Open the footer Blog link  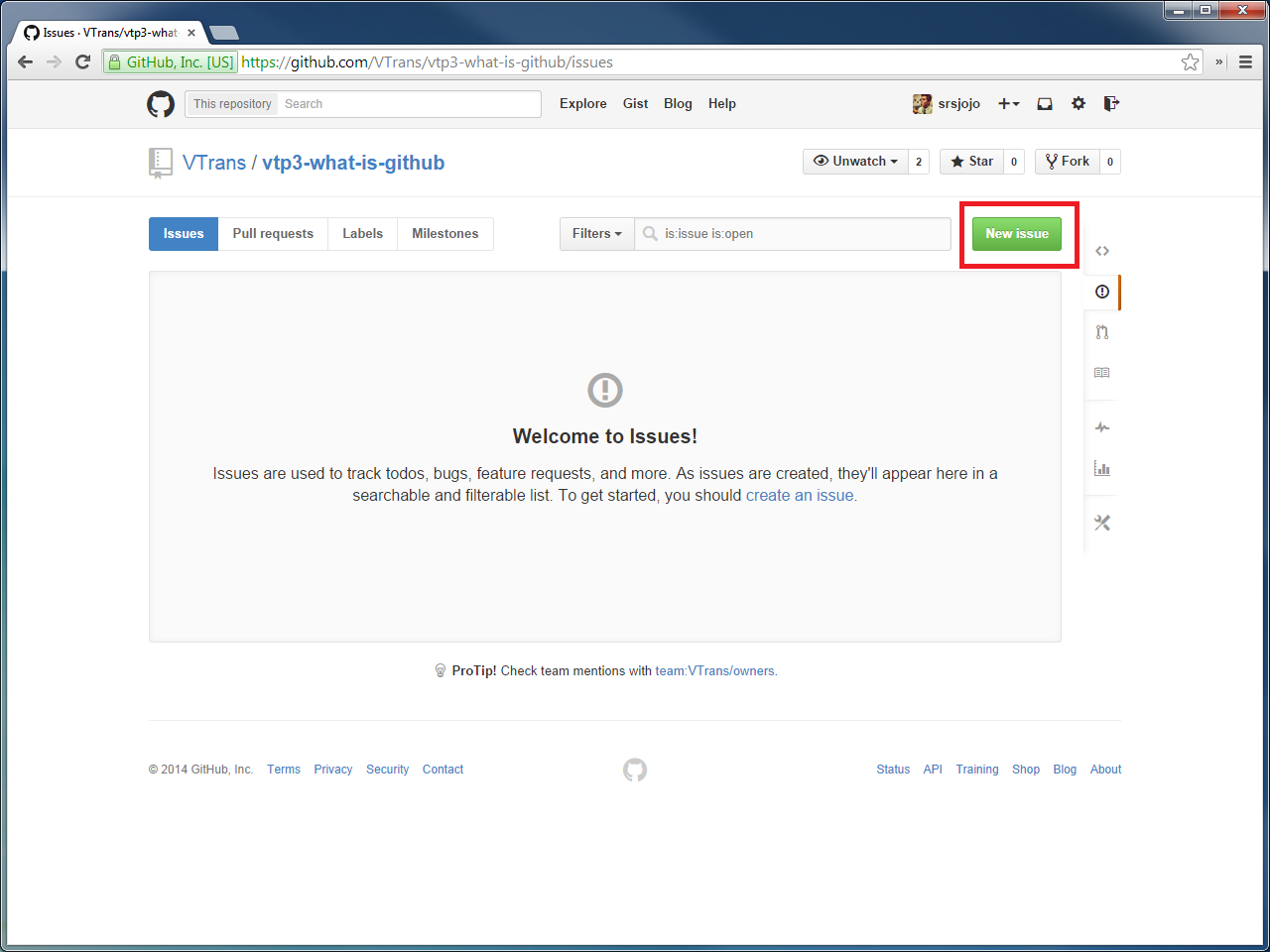point(1065,770)
